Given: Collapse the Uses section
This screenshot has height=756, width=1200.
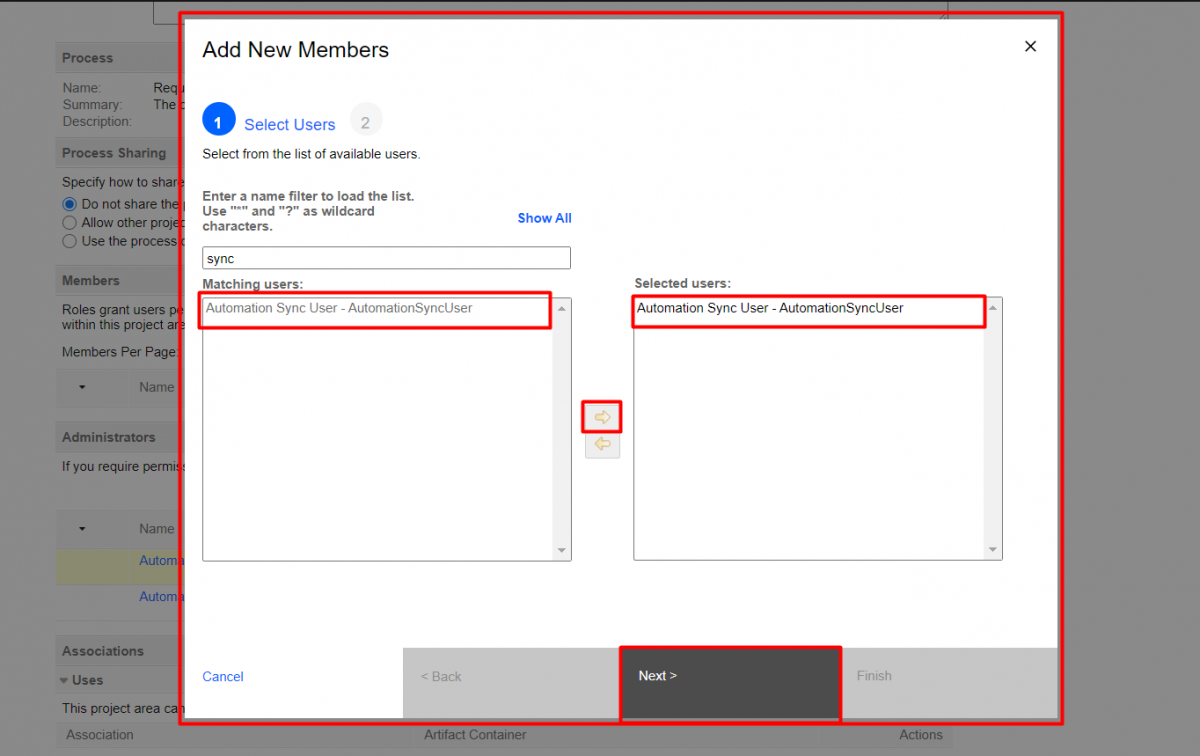Looking at the screenshot, I should pyautogui.click(x=64, y=680).
